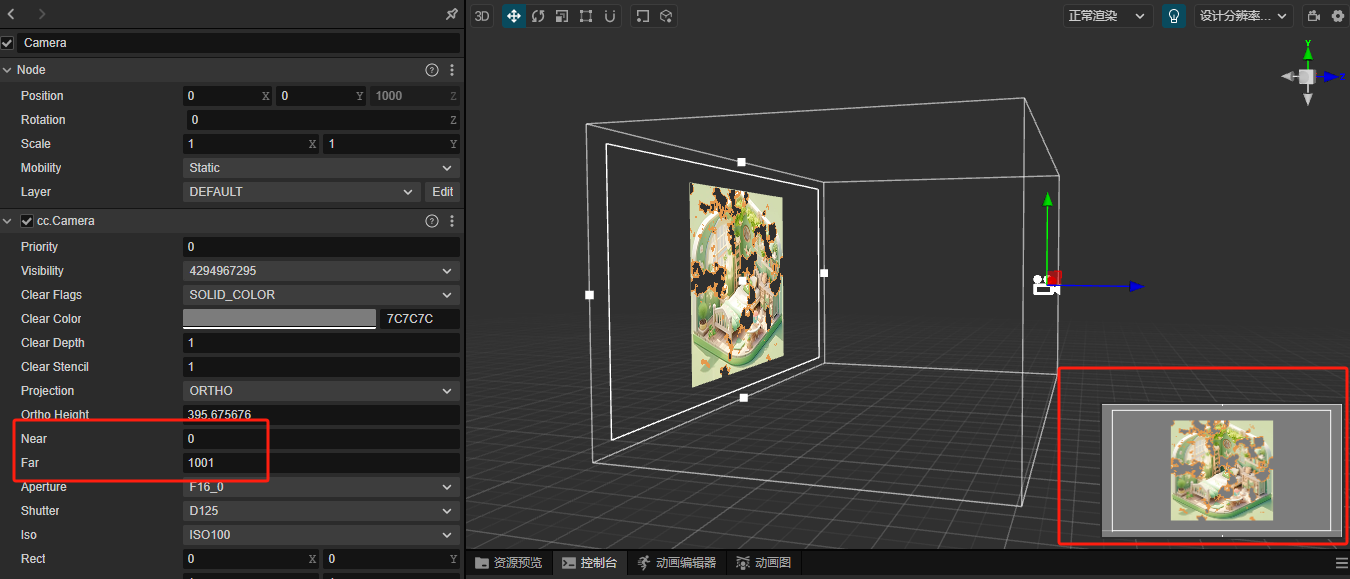
Task: Toggle scene lighting bulb icon
Action: tap(1174, 16)
